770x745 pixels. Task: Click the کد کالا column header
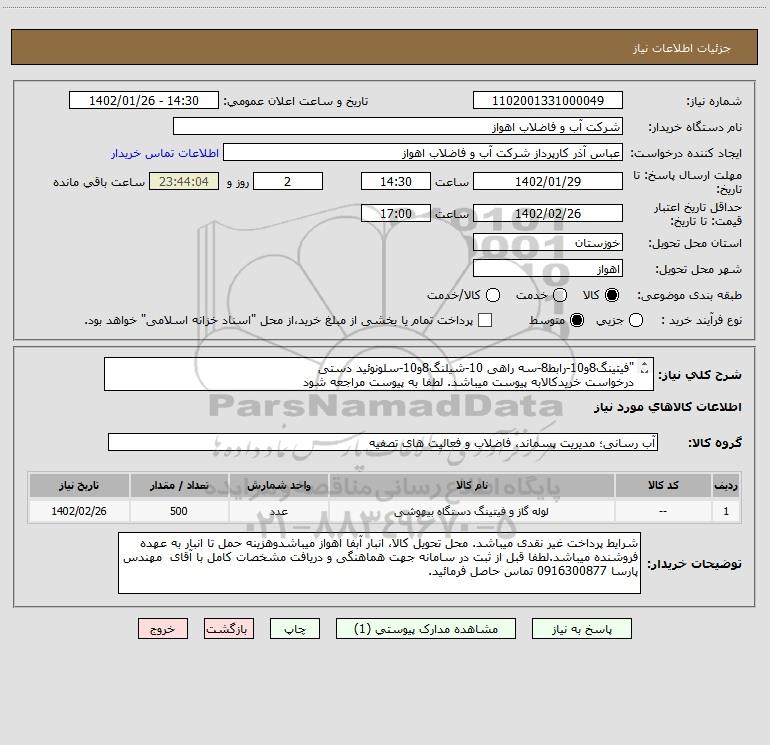click(x=663, y=485)
